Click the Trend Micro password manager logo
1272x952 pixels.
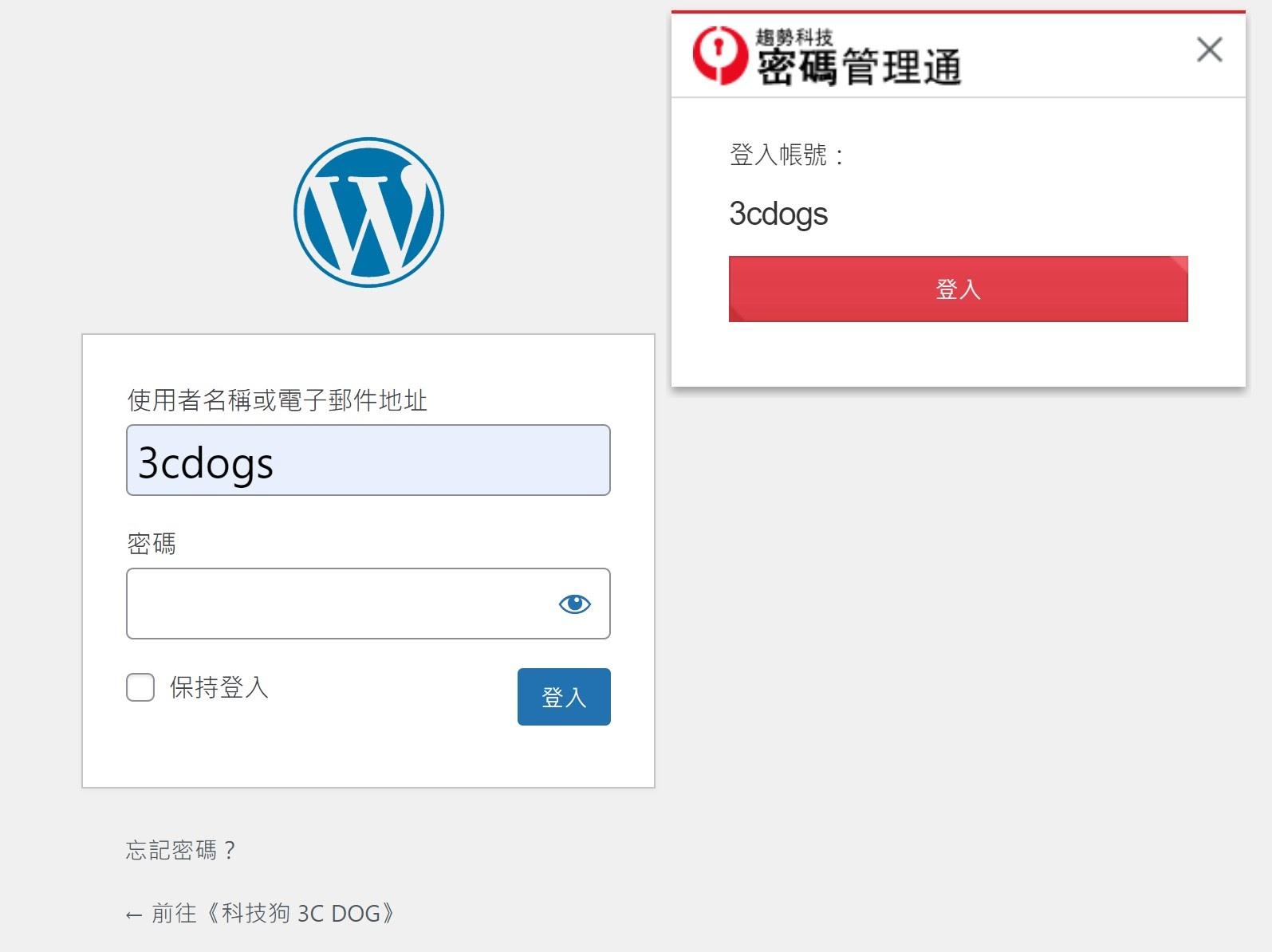pos(826,56)
